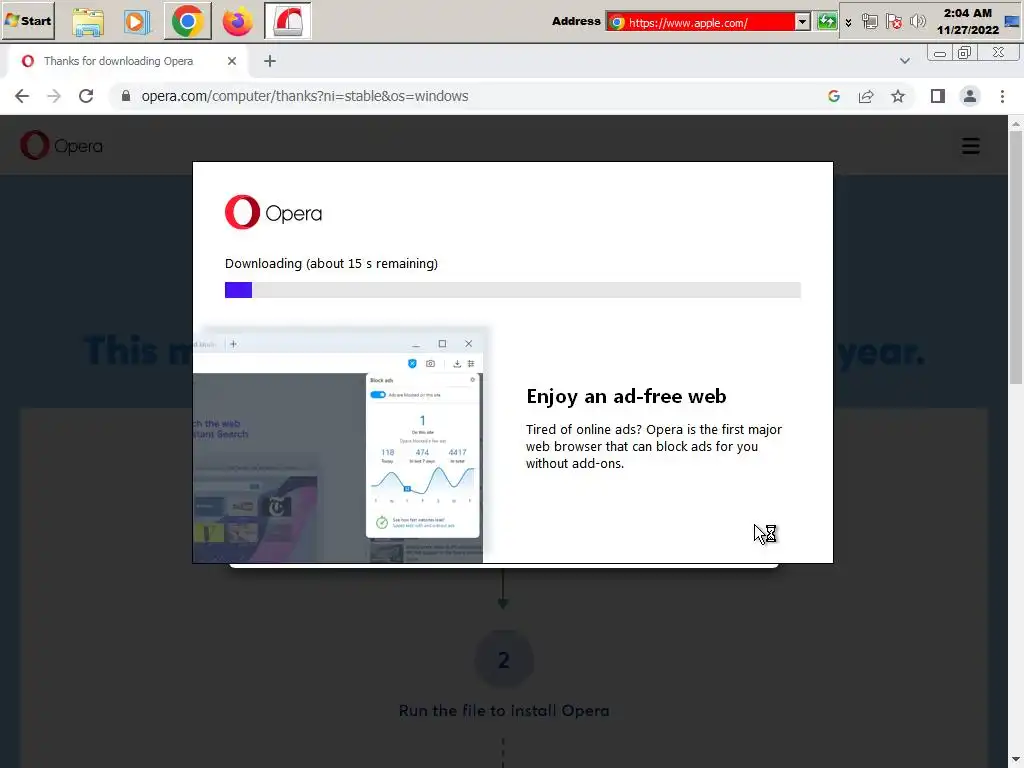Launch File Explorer from the taskbar
Image resolution: width=1024 pixels, height=768 pixels.
(88, 22)
